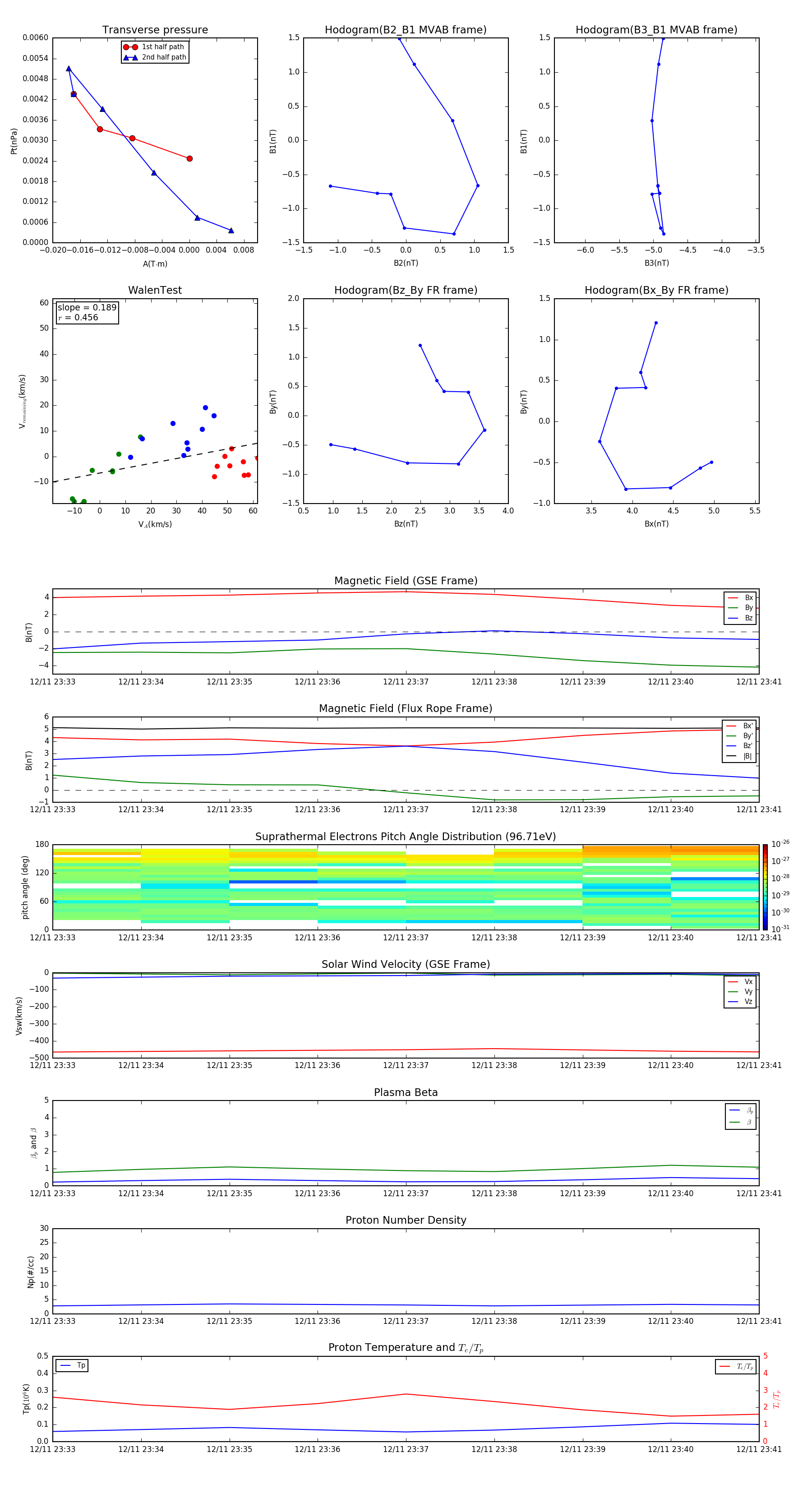Image resolution: width=812 pixels, height=1489 pixels.
Task: Click '12/11 23:41' tick under proton temperature plot
Action: [x=759, y=1449]
